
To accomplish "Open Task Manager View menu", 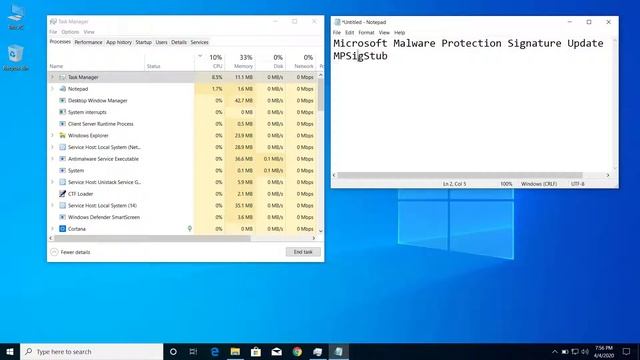I will click(89, 32).
